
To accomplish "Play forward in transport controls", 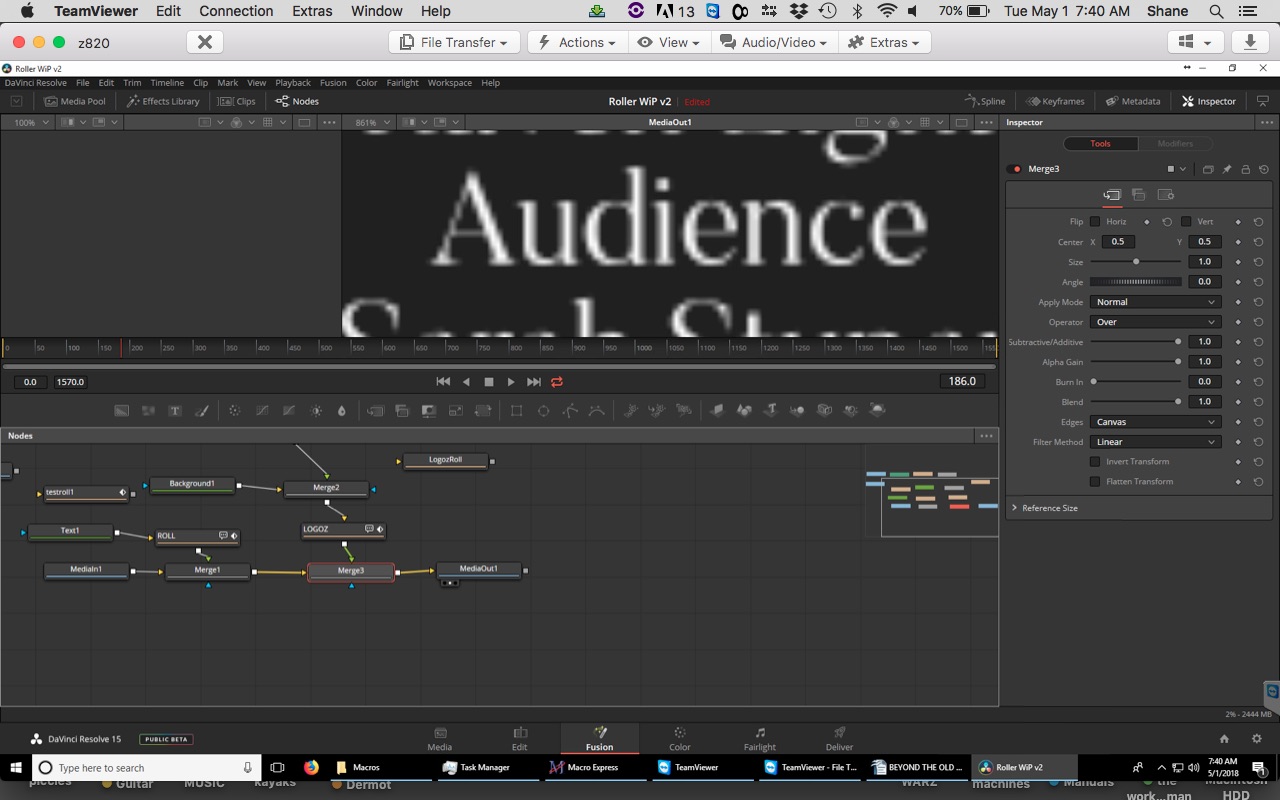I will (511, 381).
